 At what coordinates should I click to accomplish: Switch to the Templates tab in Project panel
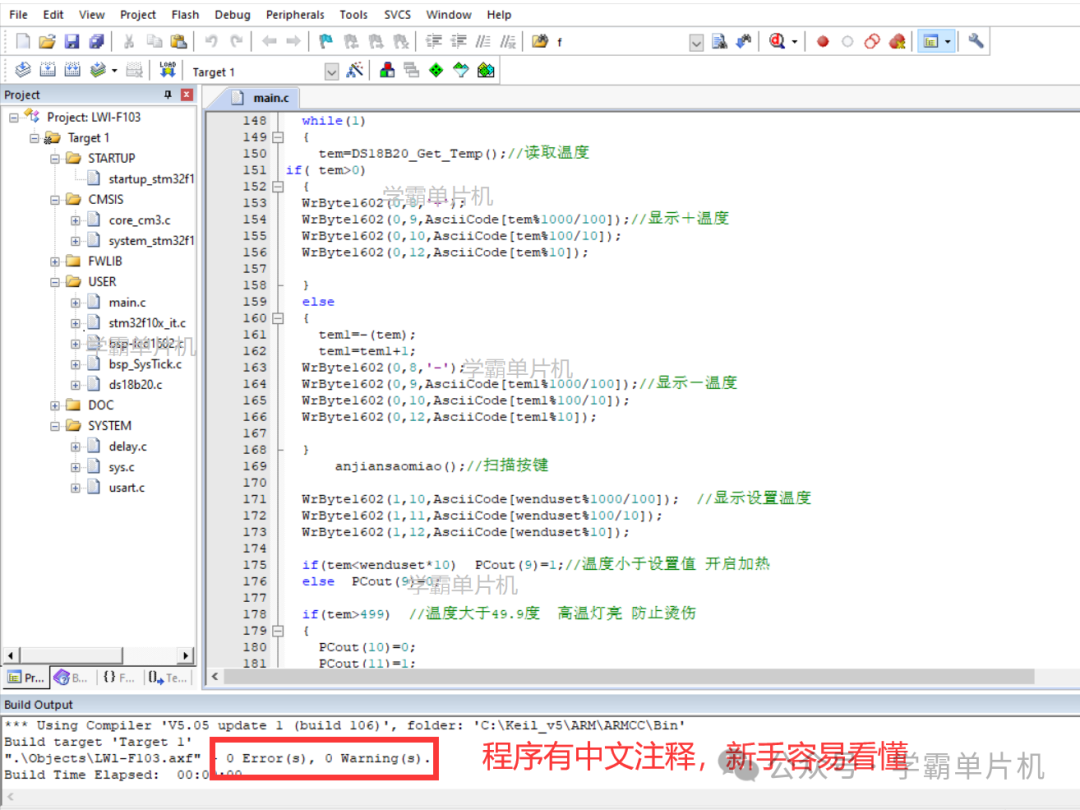pyautogui.click(x=167, y=678)
